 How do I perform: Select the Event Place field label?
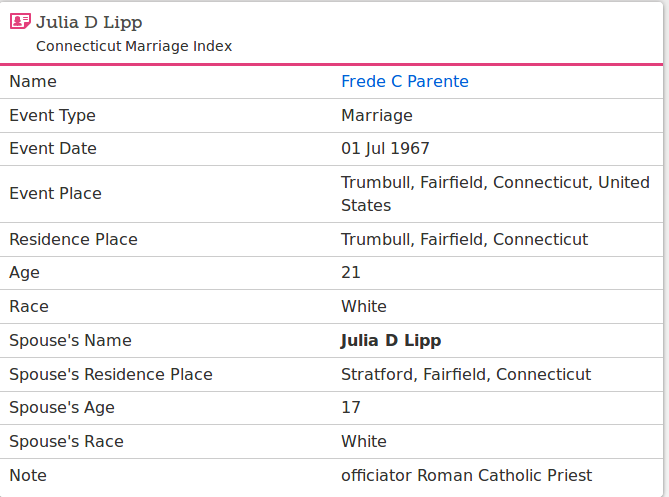click(x=55, y=194)
